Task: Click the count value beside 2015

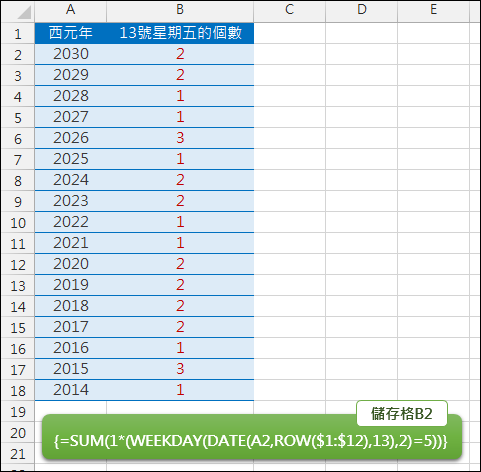Action: tap(180, 369)
